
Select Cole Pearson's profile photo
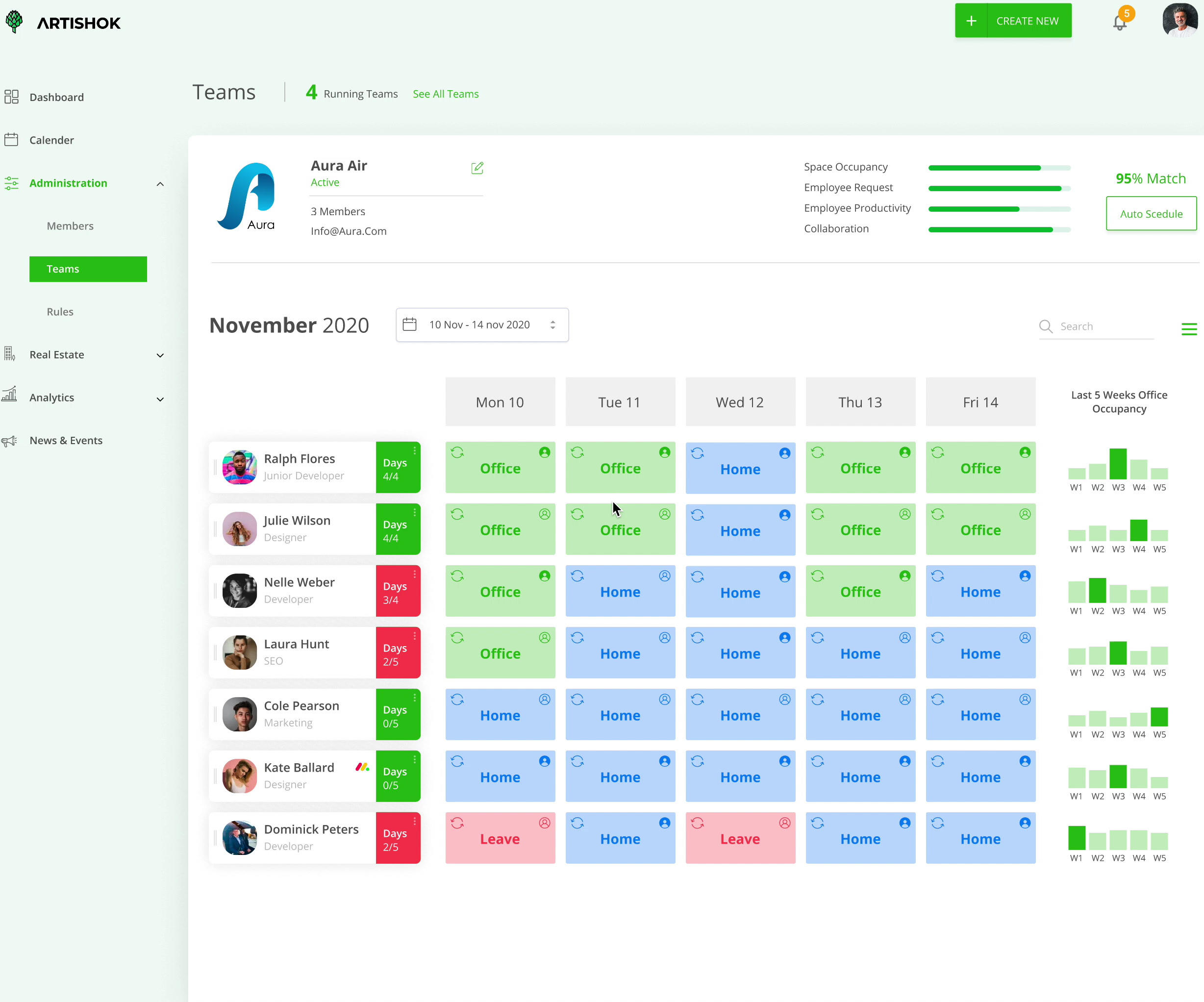pos(240,714)
